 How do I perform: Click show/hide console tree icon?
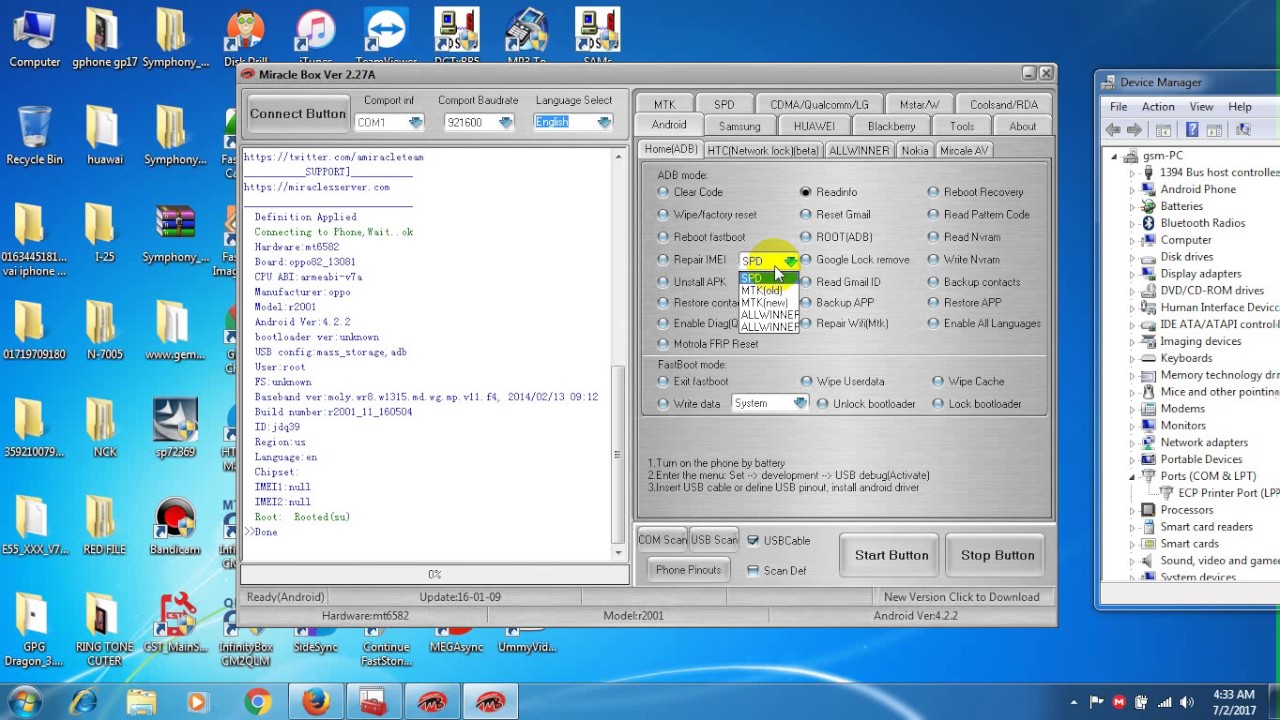(x=1163, y=130)
